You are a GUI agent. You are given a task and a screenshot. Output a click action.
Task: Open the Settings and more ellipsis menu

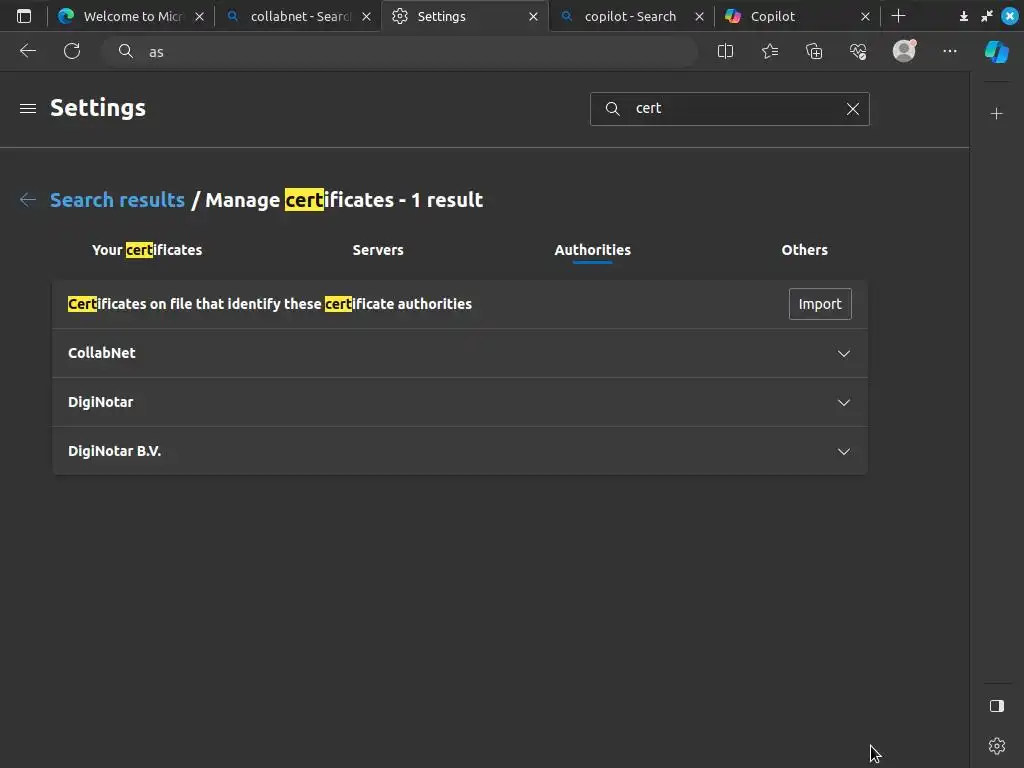(950, 51)
